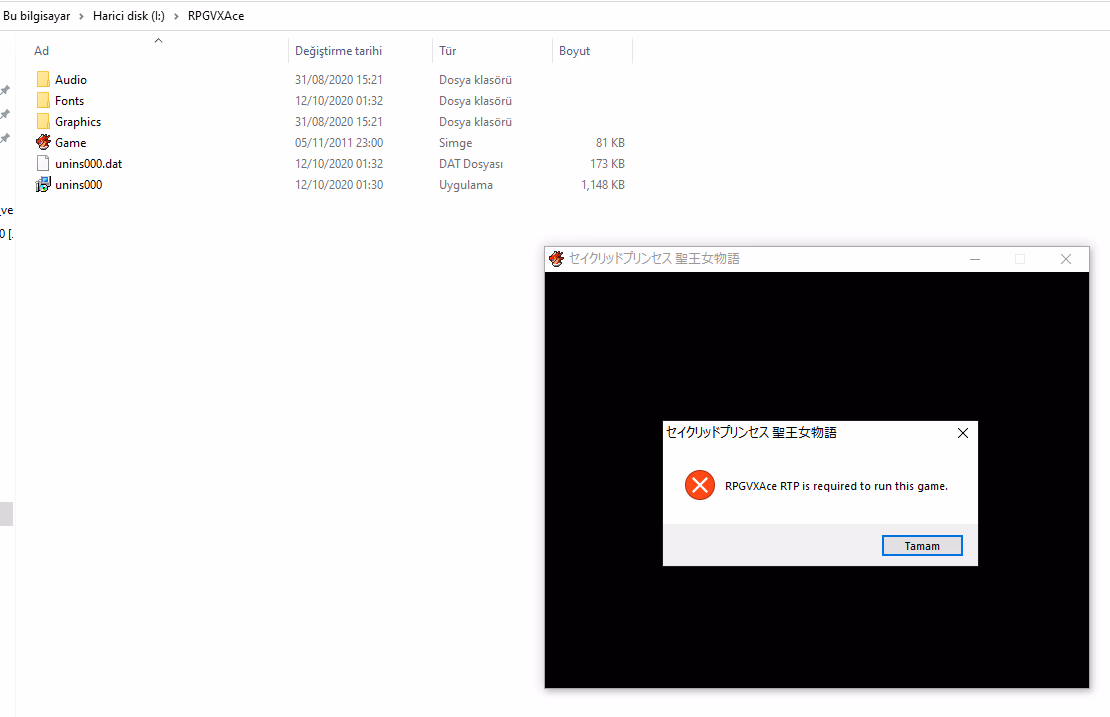Viewport: 1110px width, 717px height.
Task: Click the unins000.dat file icon
Action: pyautogui.click(x=43, y=163)
